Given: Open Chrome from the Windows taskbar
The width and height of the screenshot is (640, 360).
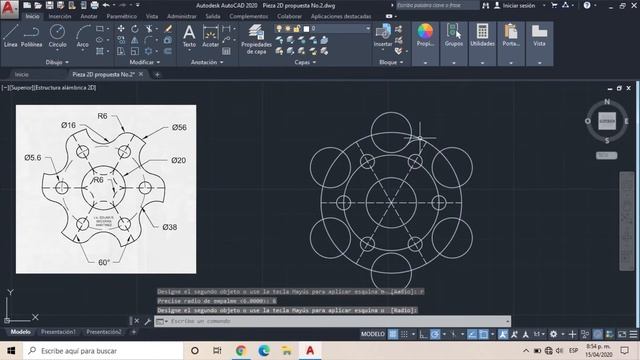Looking at the screenshot, I should pos(241,351).
